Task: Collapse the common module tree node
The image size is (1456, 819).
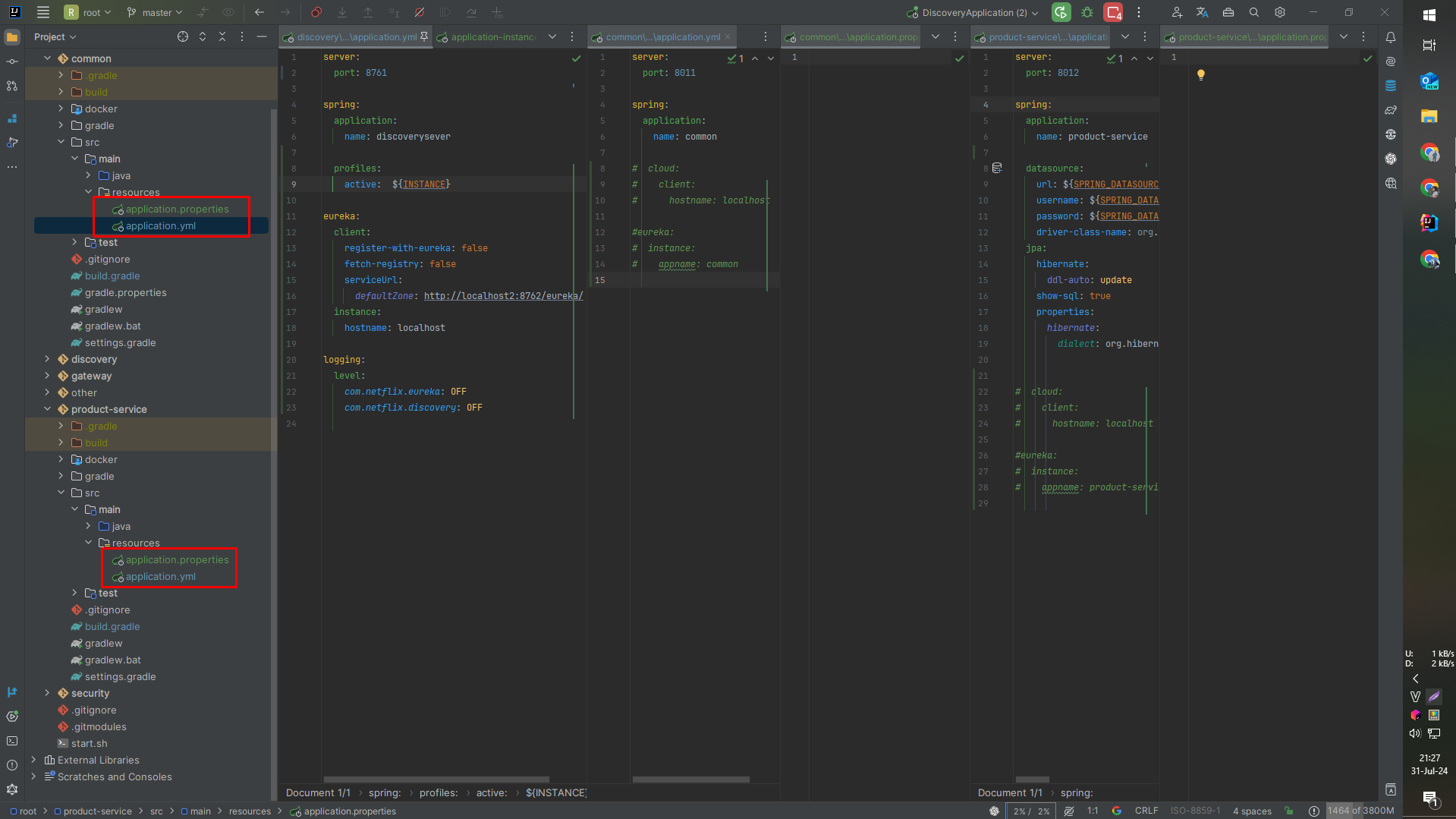Action: point(47,58)
